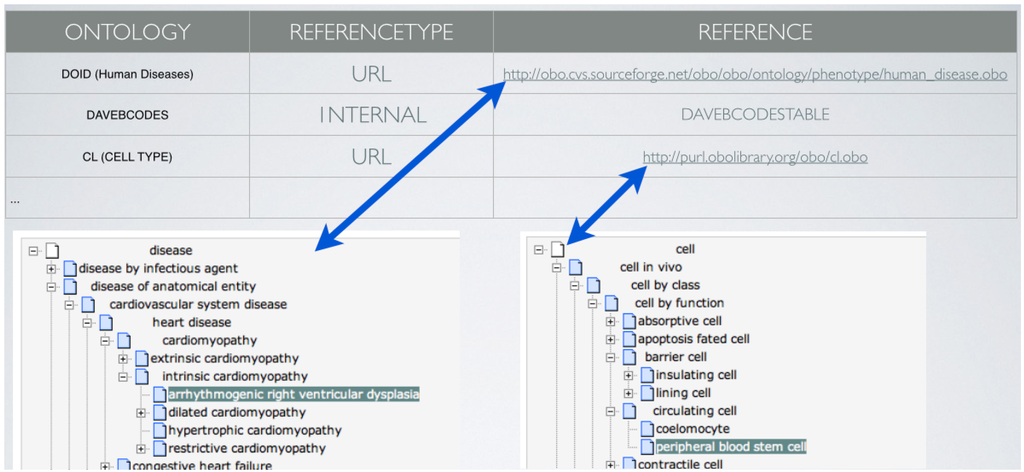This screenshot has height=472, width=1024.
Task: Open the purl.obolibrary.org cl.obo link
Action: (755, 157)
